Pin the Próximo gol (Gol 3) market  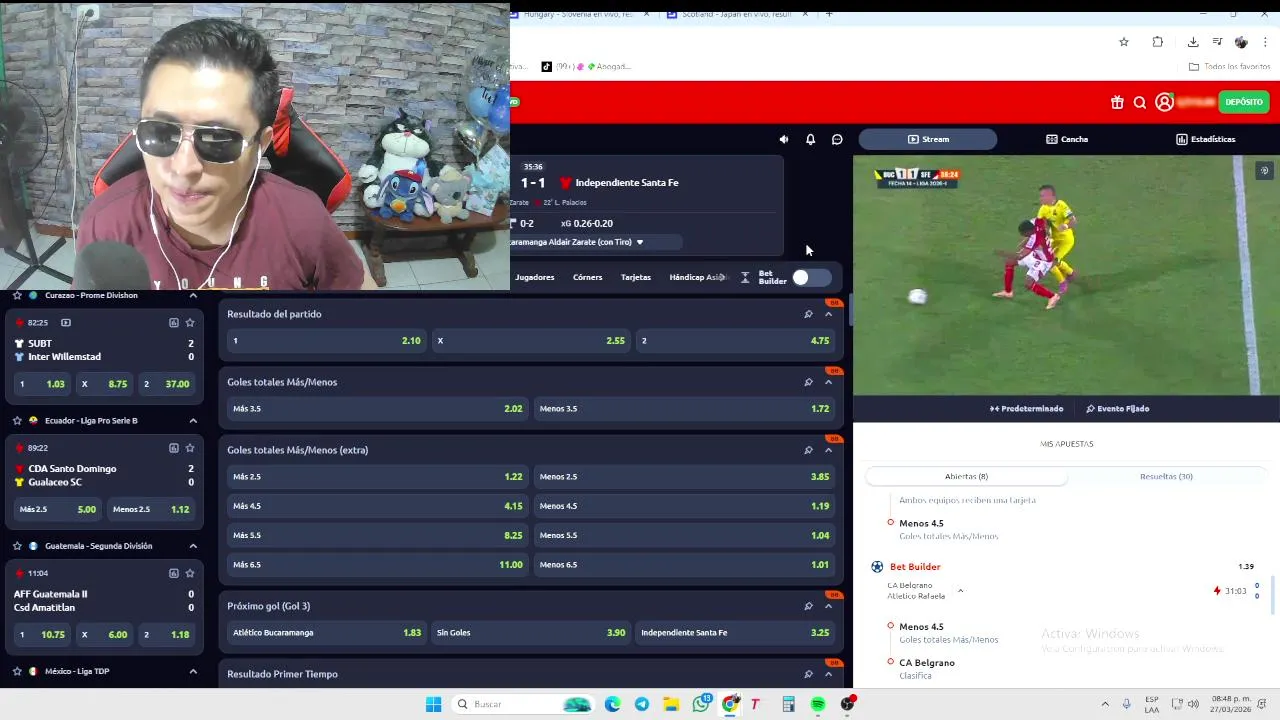(808, 606)
